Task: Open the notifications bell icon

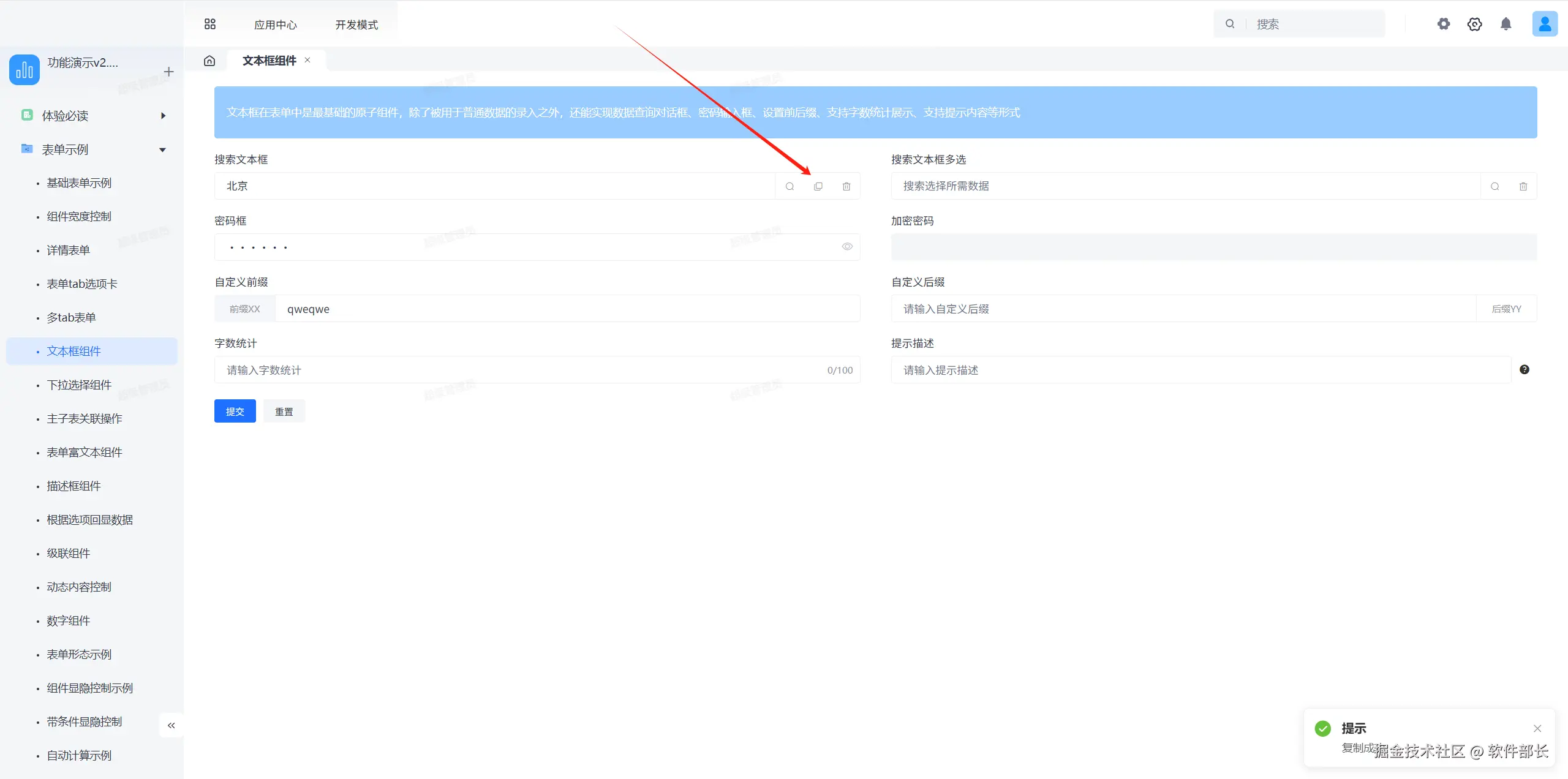Action: click(x=1506, y=24)
